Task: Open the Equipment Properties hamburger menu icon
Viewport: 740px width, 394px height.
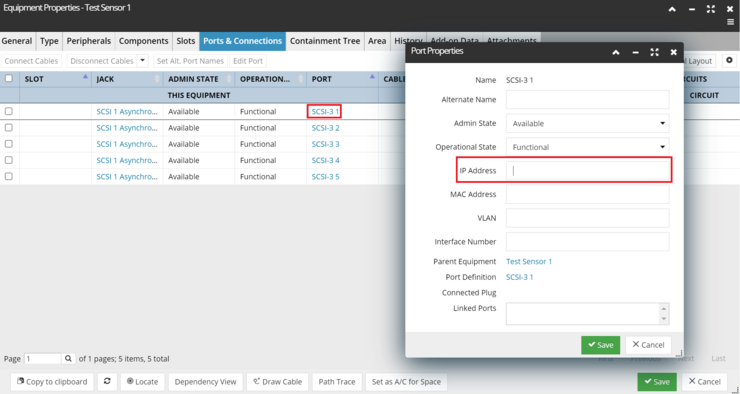Action: tap(730, 22)
